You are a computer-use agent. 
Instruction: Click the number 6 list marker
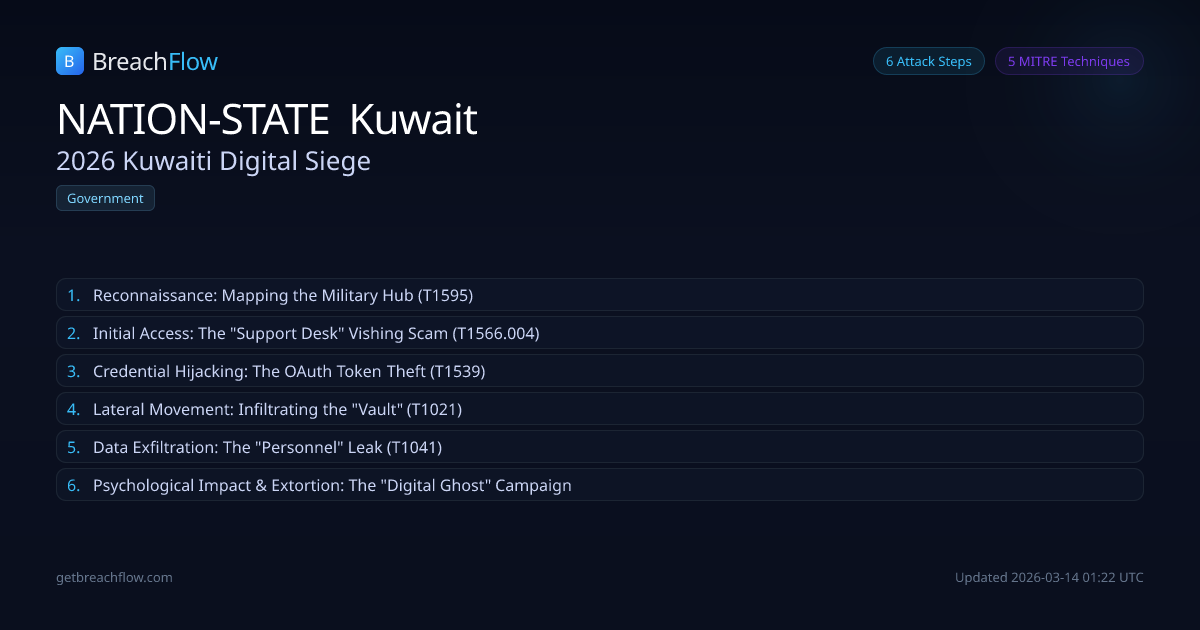(x=73, y=485)
